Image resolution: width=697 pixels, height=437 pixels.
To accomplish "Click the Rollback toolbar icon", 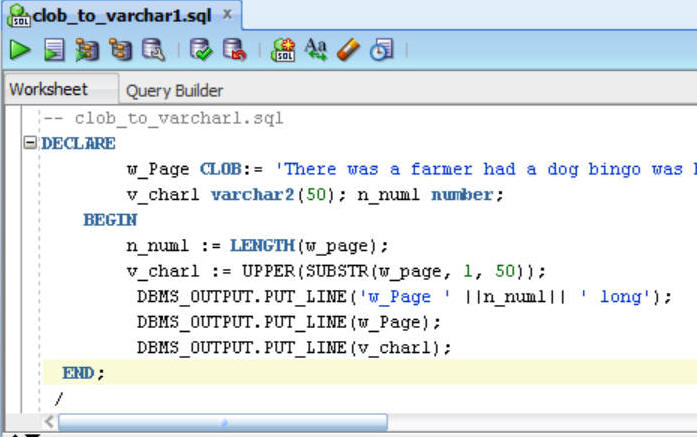I will point(234,50).
